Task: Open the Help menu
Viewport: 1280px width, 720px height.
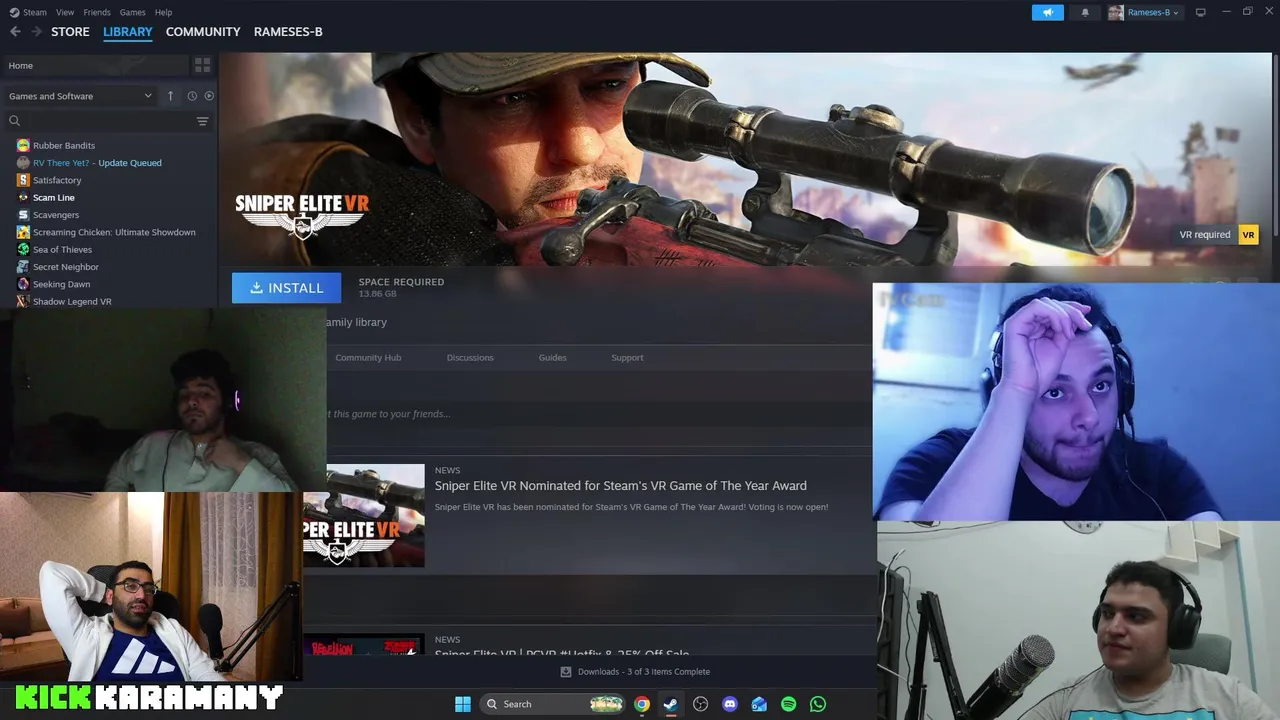Action: point(164,12)
